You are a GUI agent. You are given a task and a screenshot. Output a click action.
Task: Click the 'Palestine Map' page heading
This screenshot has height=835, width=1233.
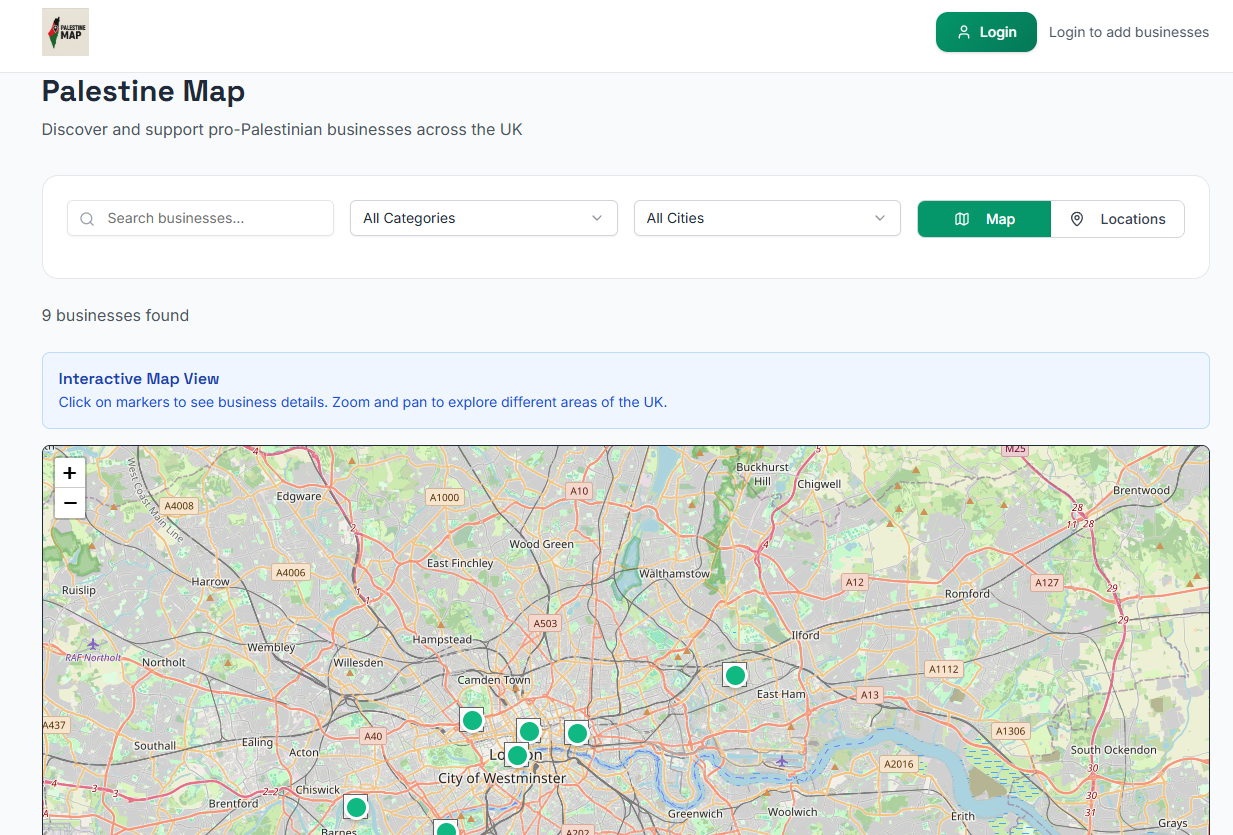coord(143,92)
